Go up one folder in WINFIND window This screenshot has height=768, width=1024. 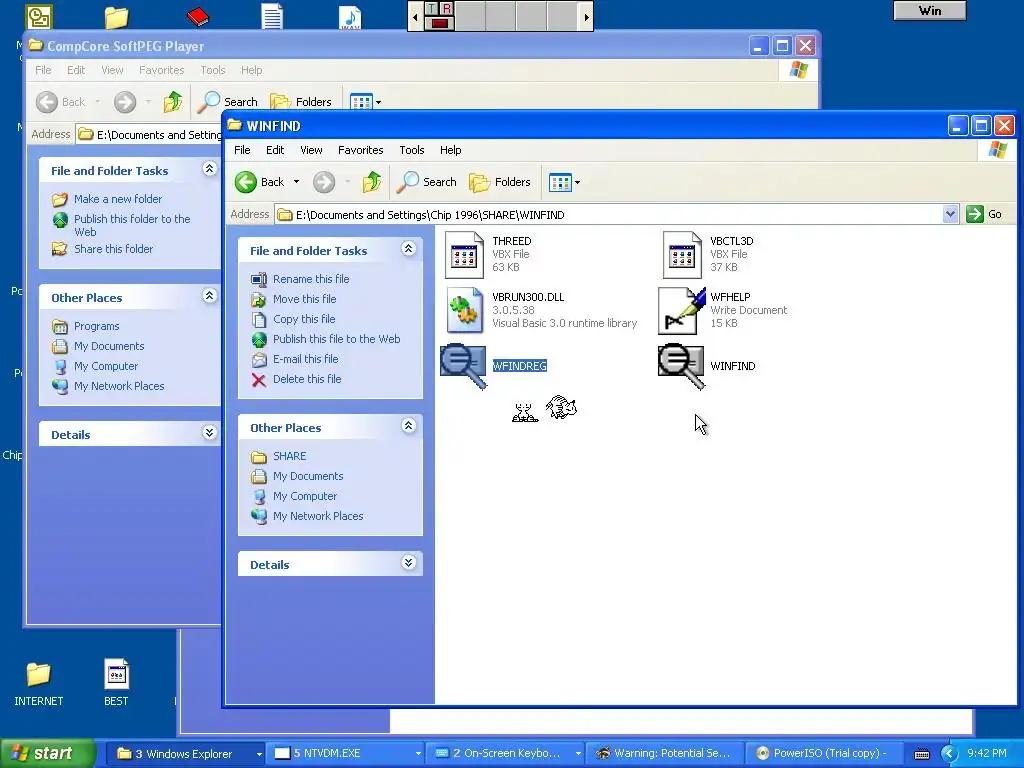372,182
